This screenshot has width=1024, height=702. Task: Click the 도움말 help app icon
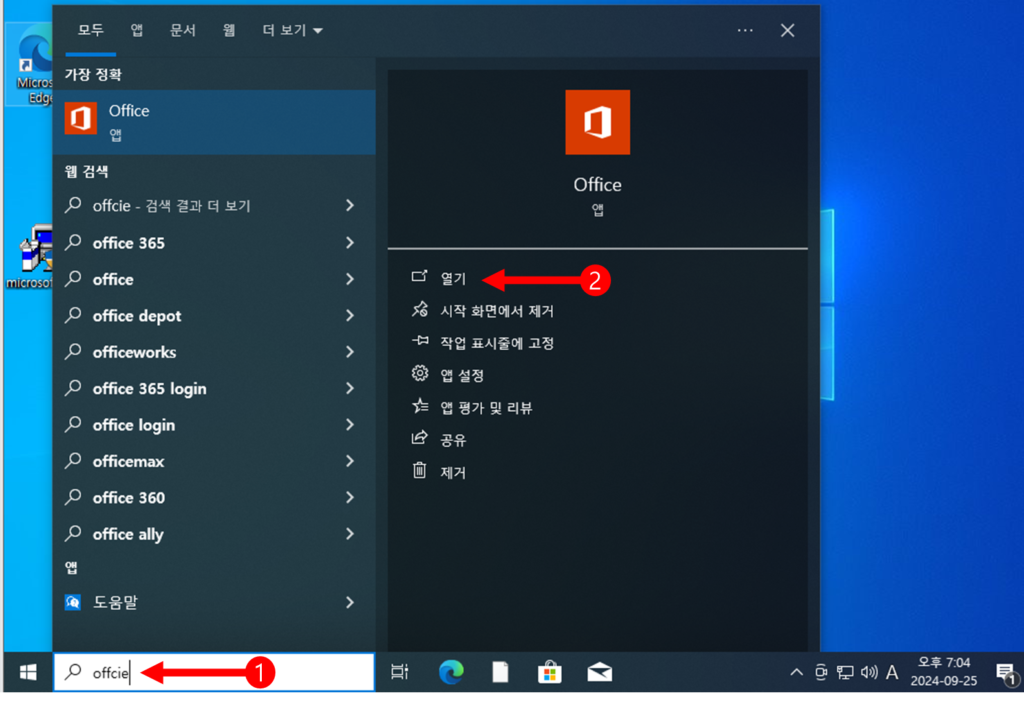pos(73,602)
